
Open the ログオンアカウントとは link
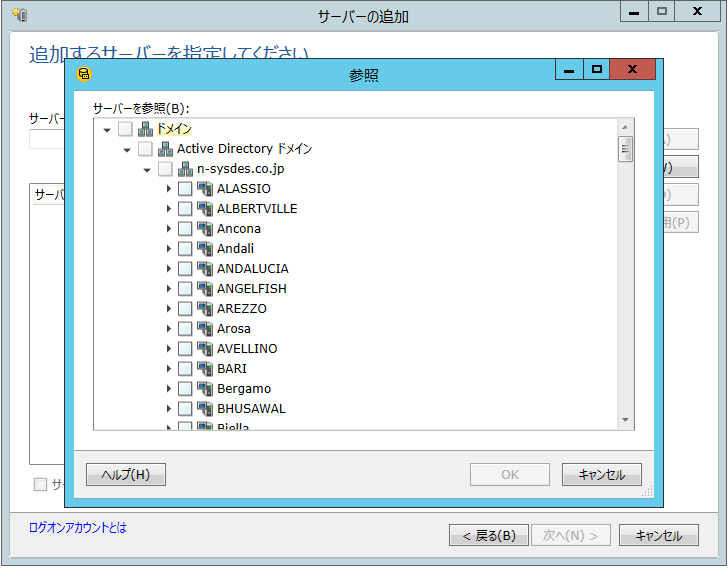click(x=78, y=527)
